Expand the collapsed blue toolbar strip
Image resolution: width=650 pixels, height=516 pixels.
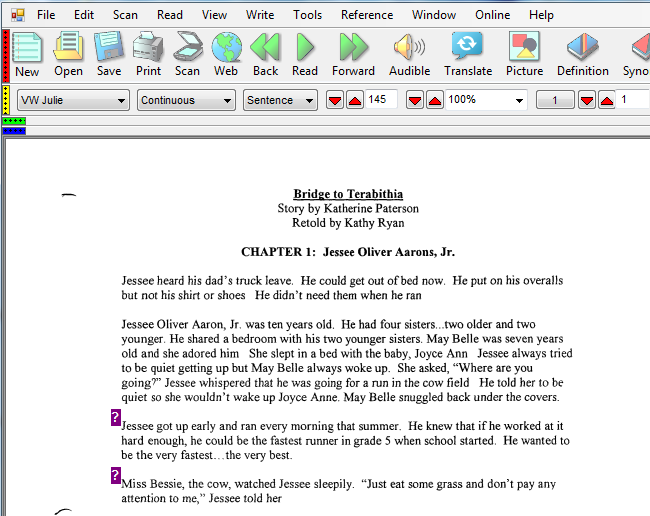[x=14, y=131]
